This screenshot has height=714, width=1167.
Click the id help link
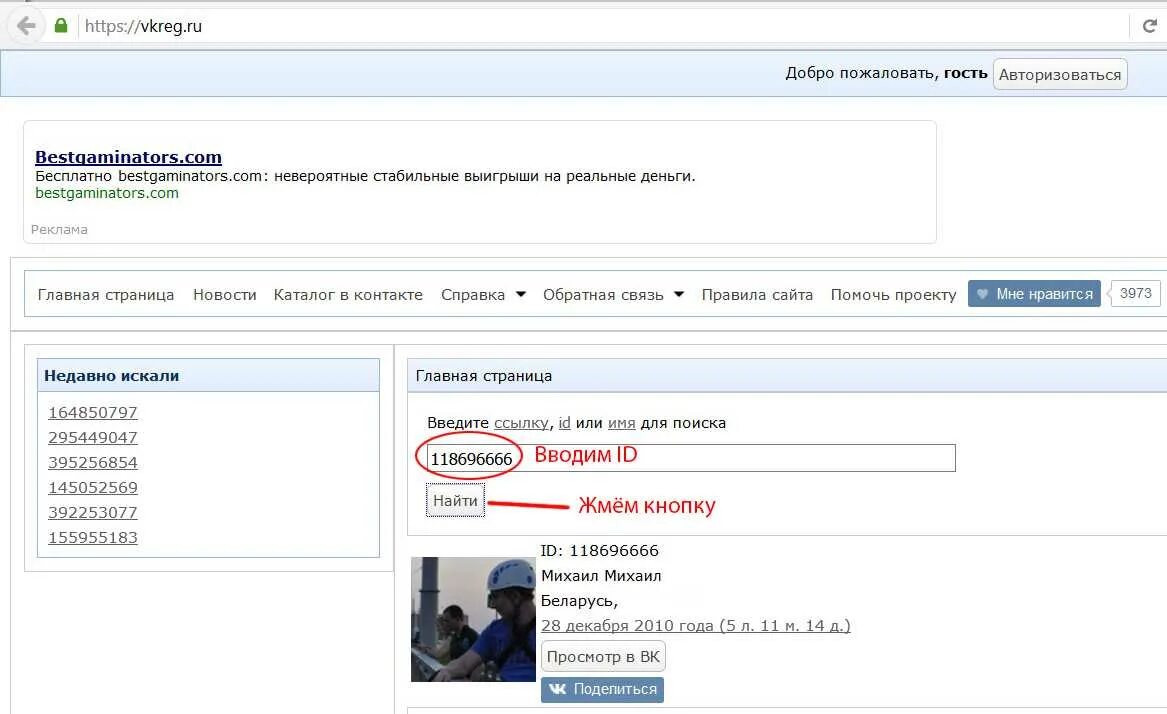564,423
